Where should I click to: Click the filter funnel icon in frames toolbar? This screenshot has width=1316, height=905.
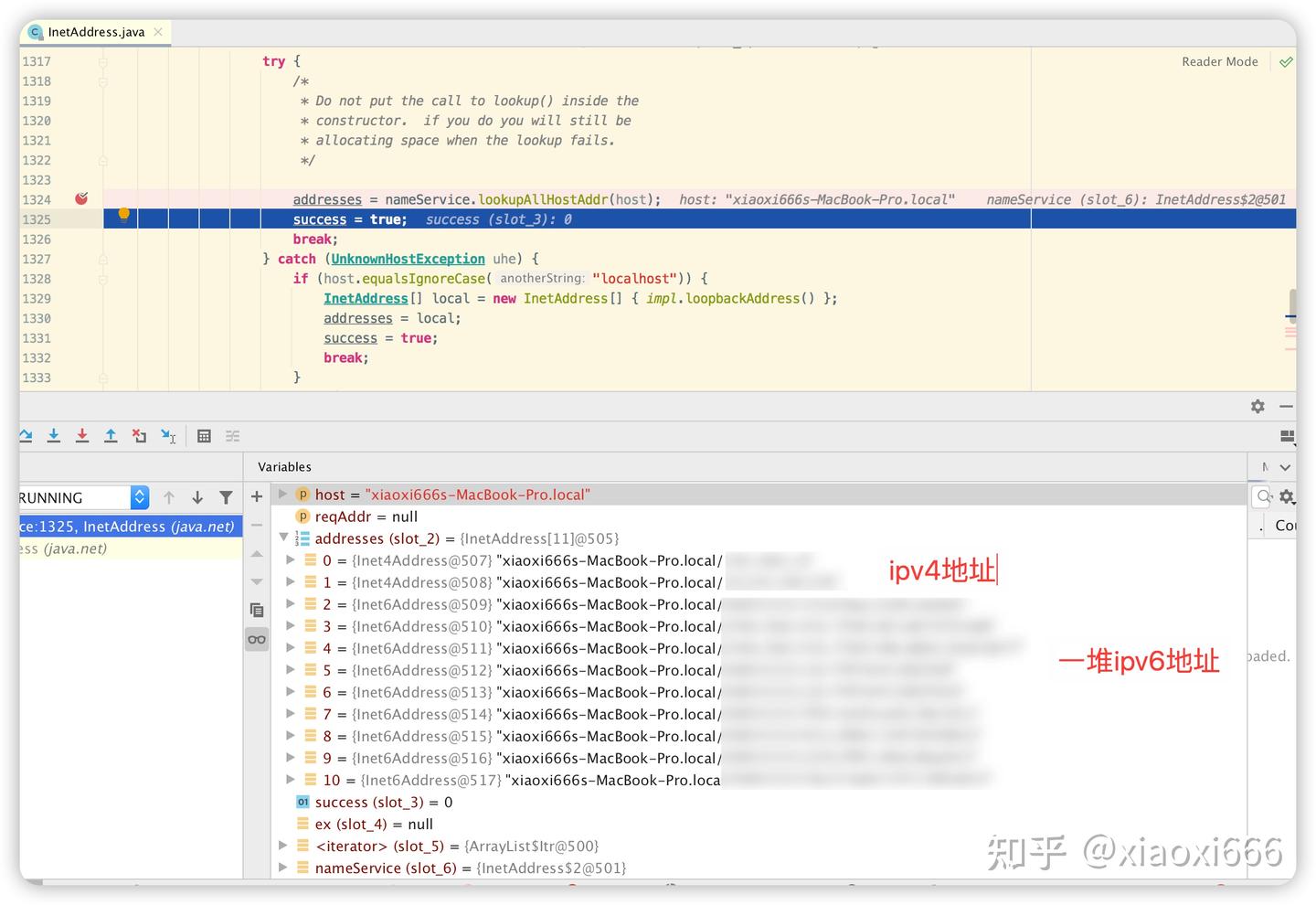pyautogui.click(x=226, y=497)
